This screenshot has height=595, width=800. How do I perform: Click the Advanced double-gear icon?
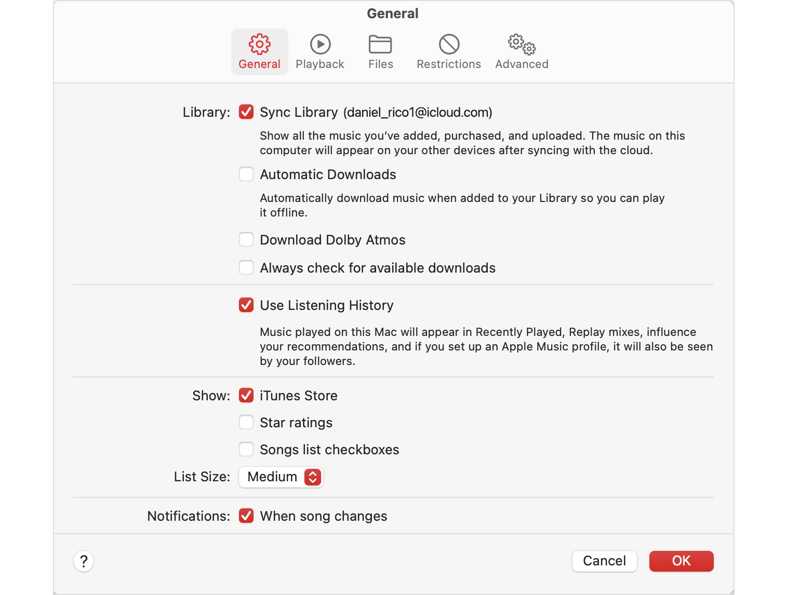pyautogui.click(x=521, y=44)
